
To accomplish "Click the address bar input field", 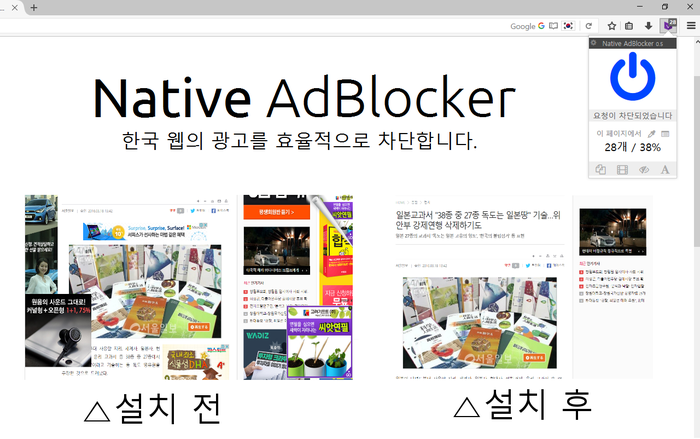I will [252, 26].
